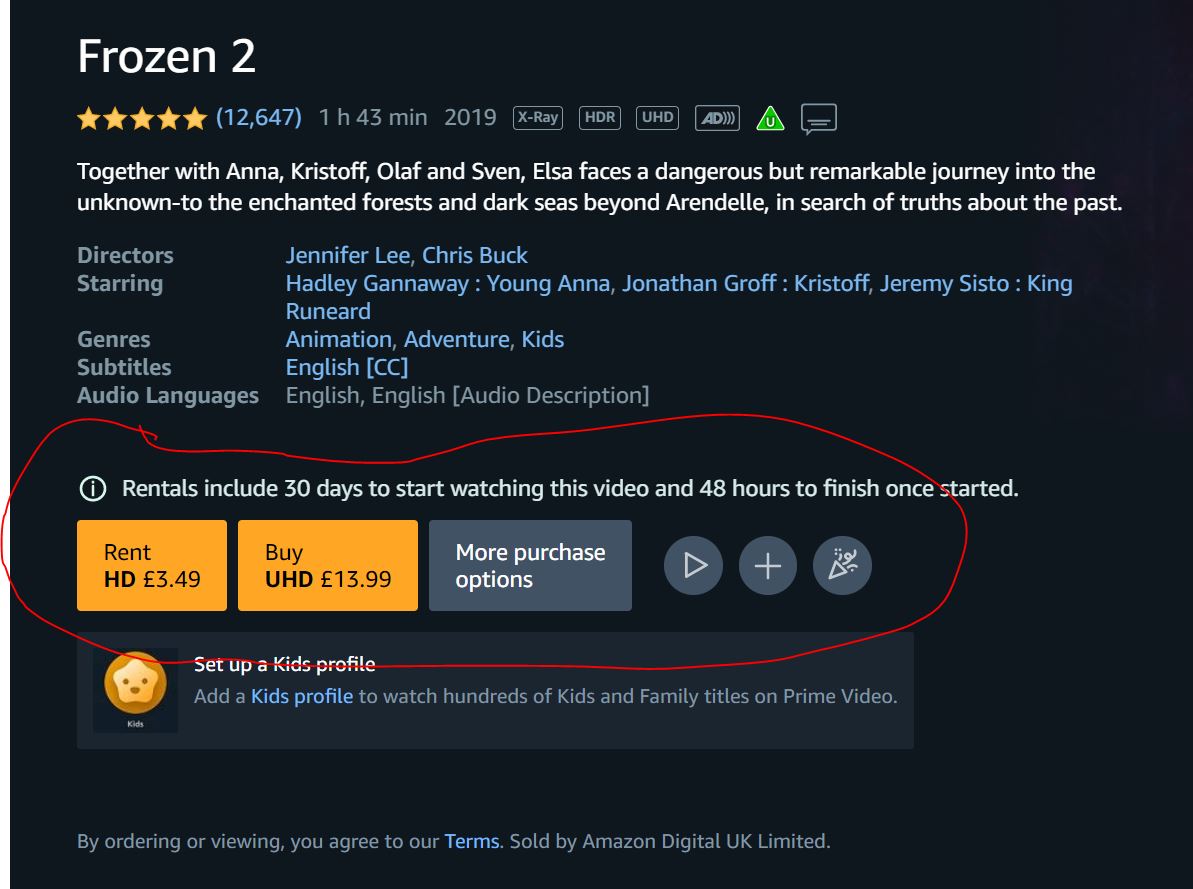Click the subtitles speech bubble icon
This screenshot has height=889, width=1193.
click(819, 119)
